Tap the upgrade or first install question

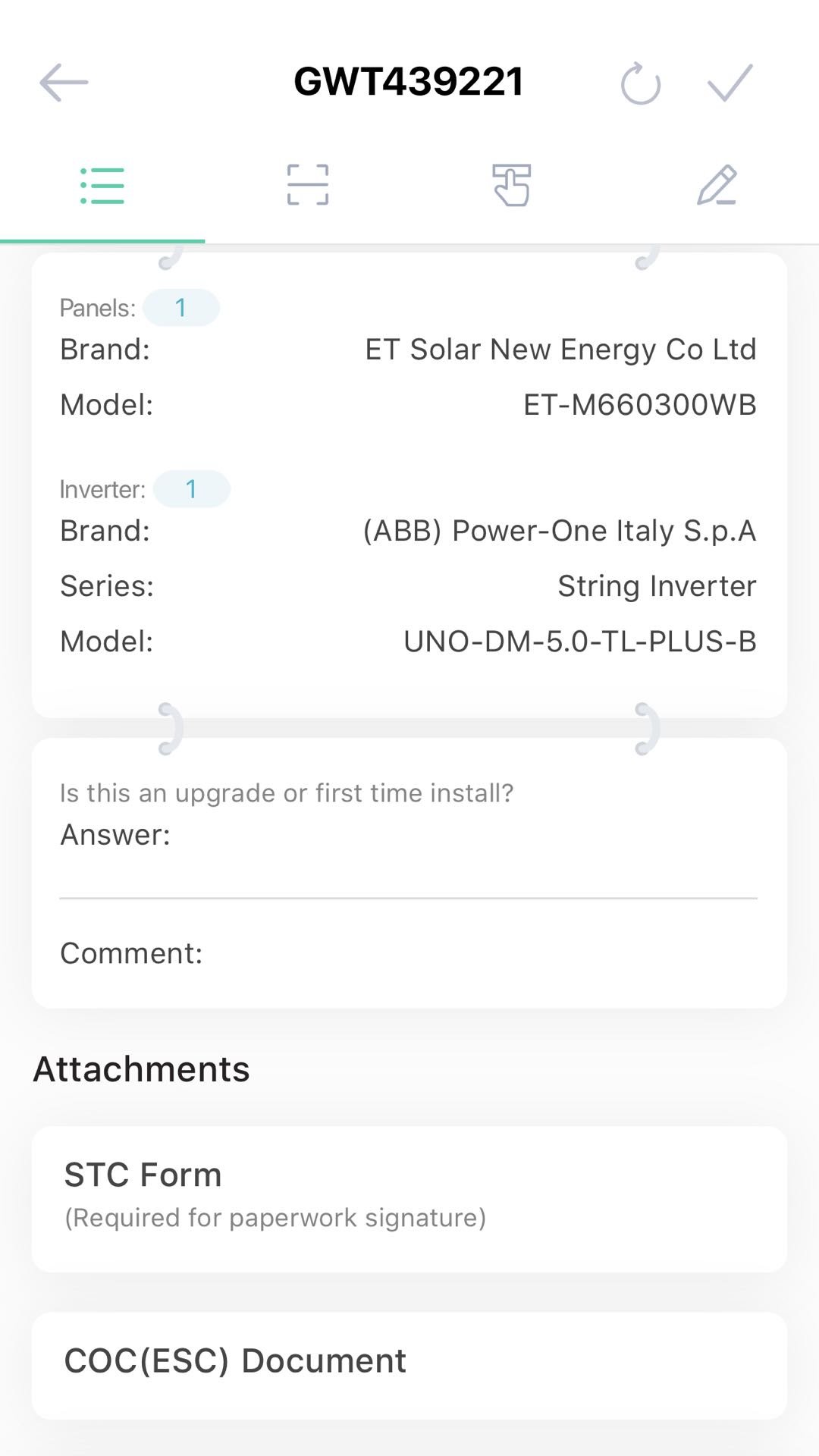click(x=287, y=793)
